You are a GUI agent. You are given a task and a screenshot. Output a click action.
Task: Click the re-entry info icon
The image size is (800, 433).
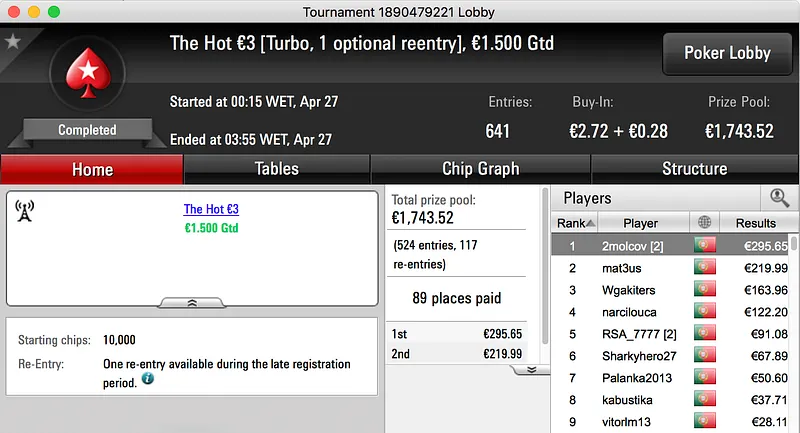click(x=148, y=380)
